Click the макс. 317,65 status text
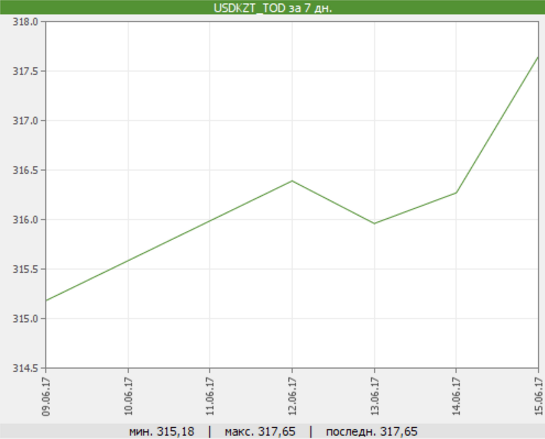The image size is (545, 439). (x=260, y=432)
